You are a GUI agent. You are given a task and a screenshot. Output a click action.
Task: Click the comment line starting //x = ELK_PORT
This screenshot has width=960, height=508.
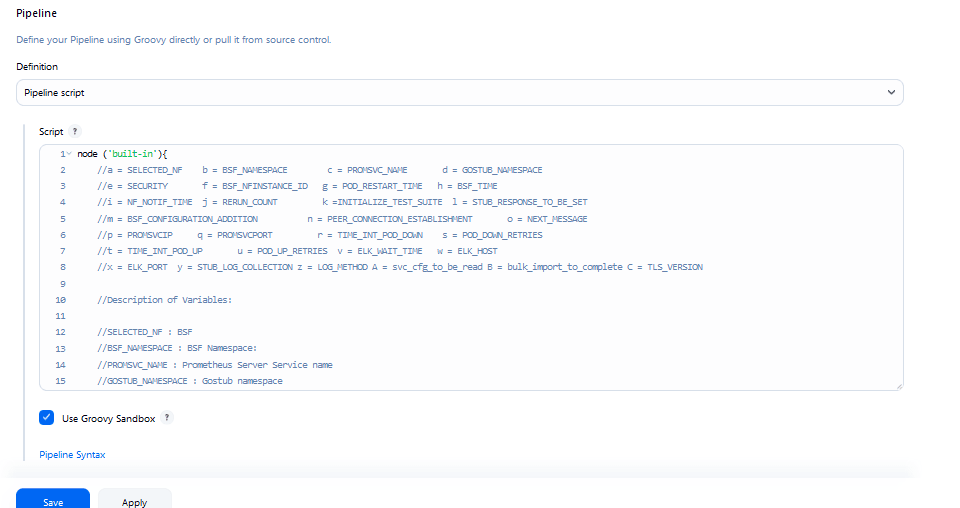click(400, 267)
